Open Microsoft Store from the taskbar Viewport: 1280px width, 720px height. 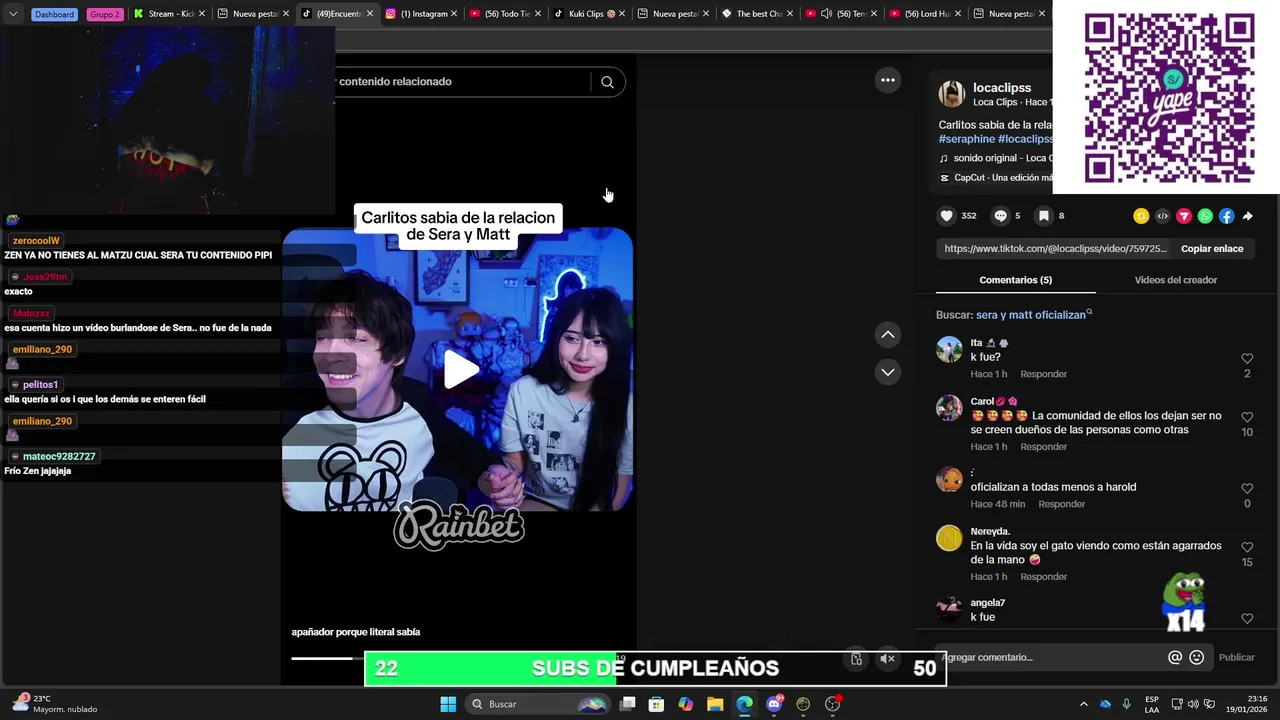pos(656,704)
